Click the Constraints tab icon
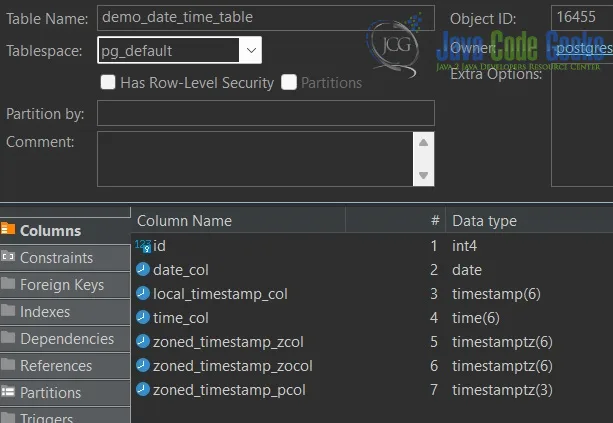This screenshot has height=423, width=613. click(x=8, y=256)
